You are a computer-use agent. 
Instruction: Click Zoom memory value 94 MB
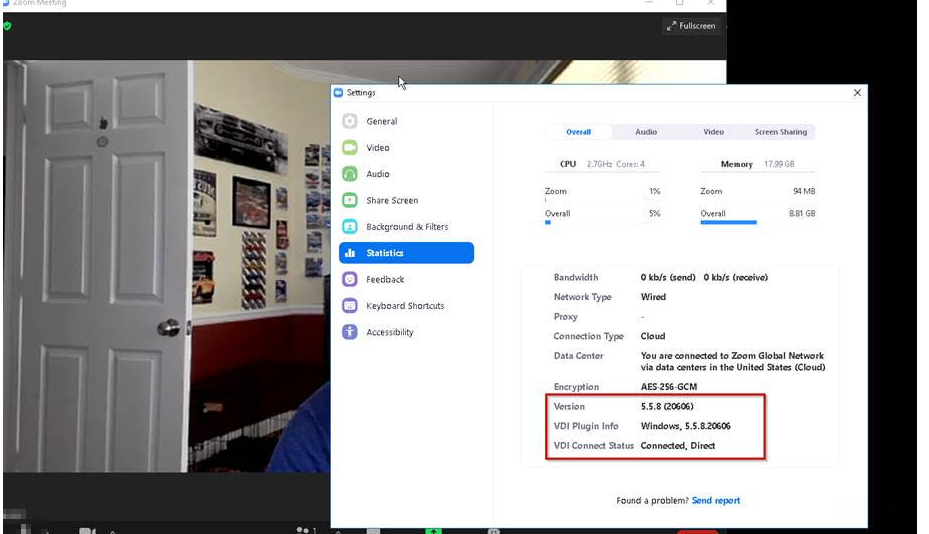pos(804,191)
